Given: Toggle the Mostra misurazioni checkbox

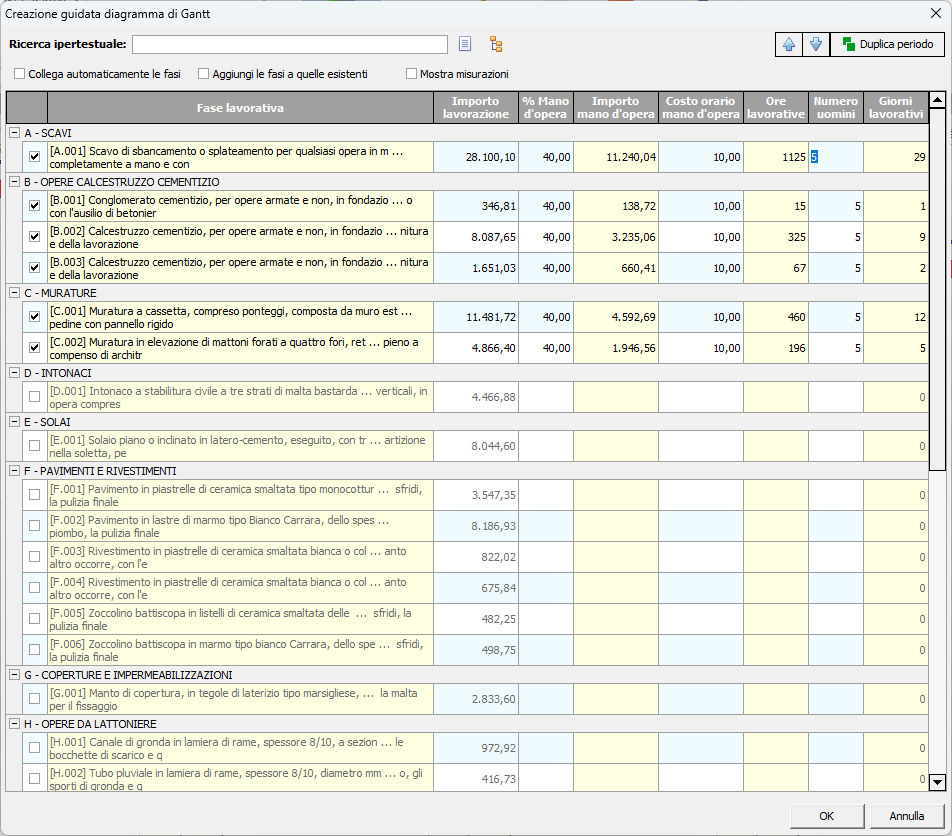Looking at the screenshot, I should 411,74.
